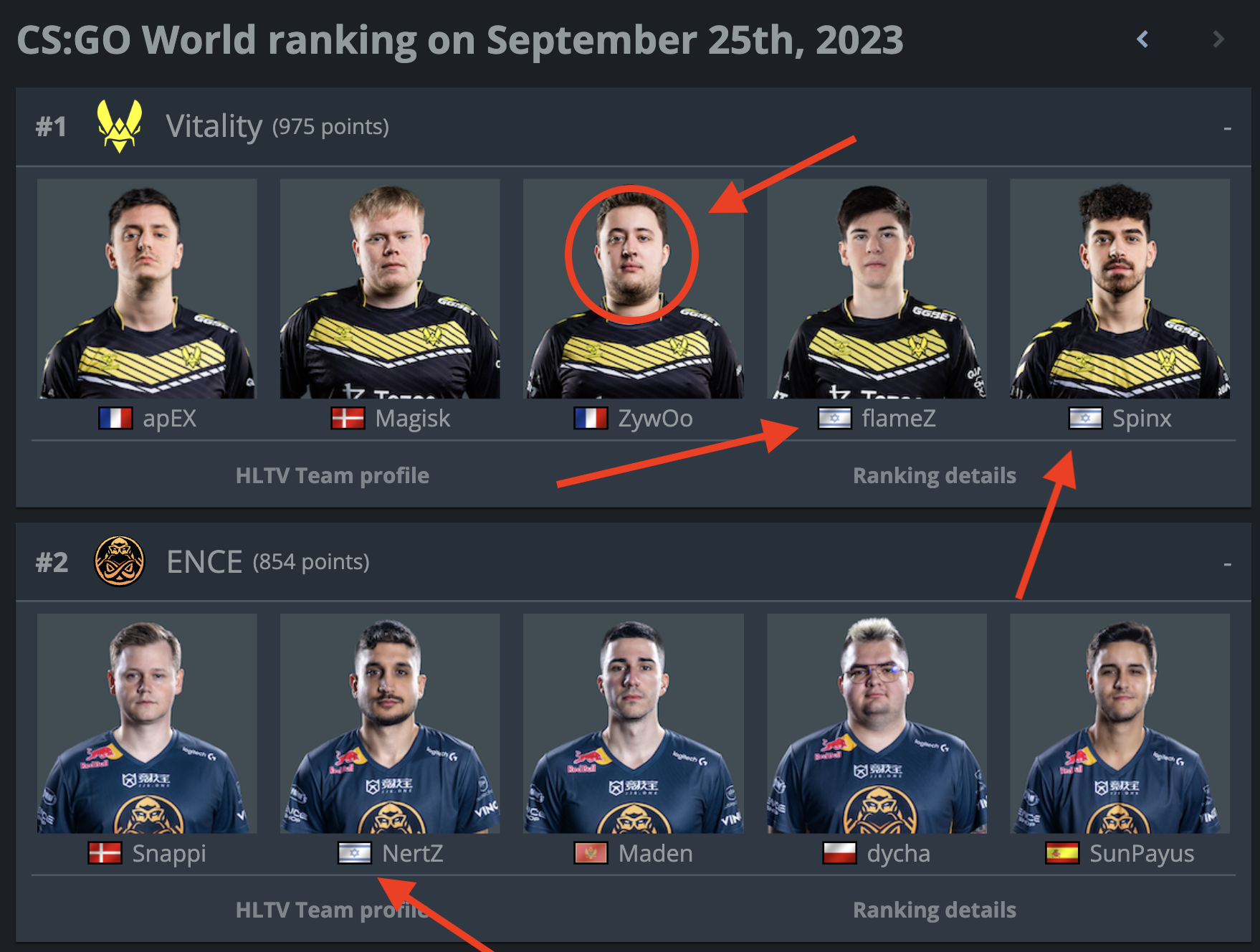Open ZywOo's player photo
Viewport: 1260px width, 952px height.
(634, 289)
